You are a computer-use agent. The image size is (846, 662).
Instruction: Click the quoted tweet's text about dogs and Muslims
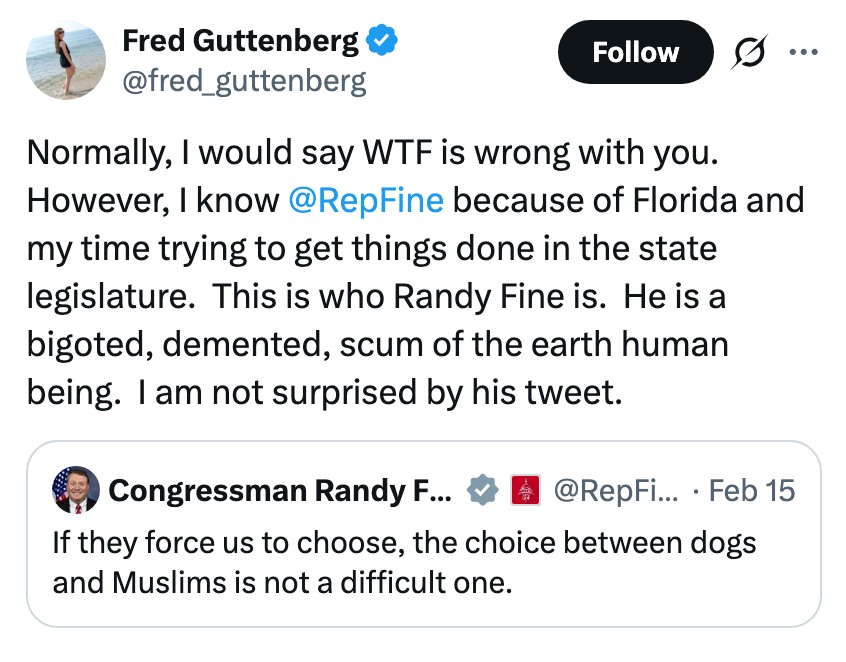coord(400,562)
